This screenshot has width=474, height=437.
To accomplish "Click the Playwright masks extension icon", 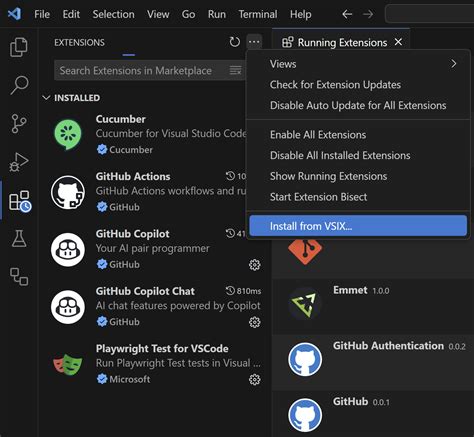I will point(68,364).
